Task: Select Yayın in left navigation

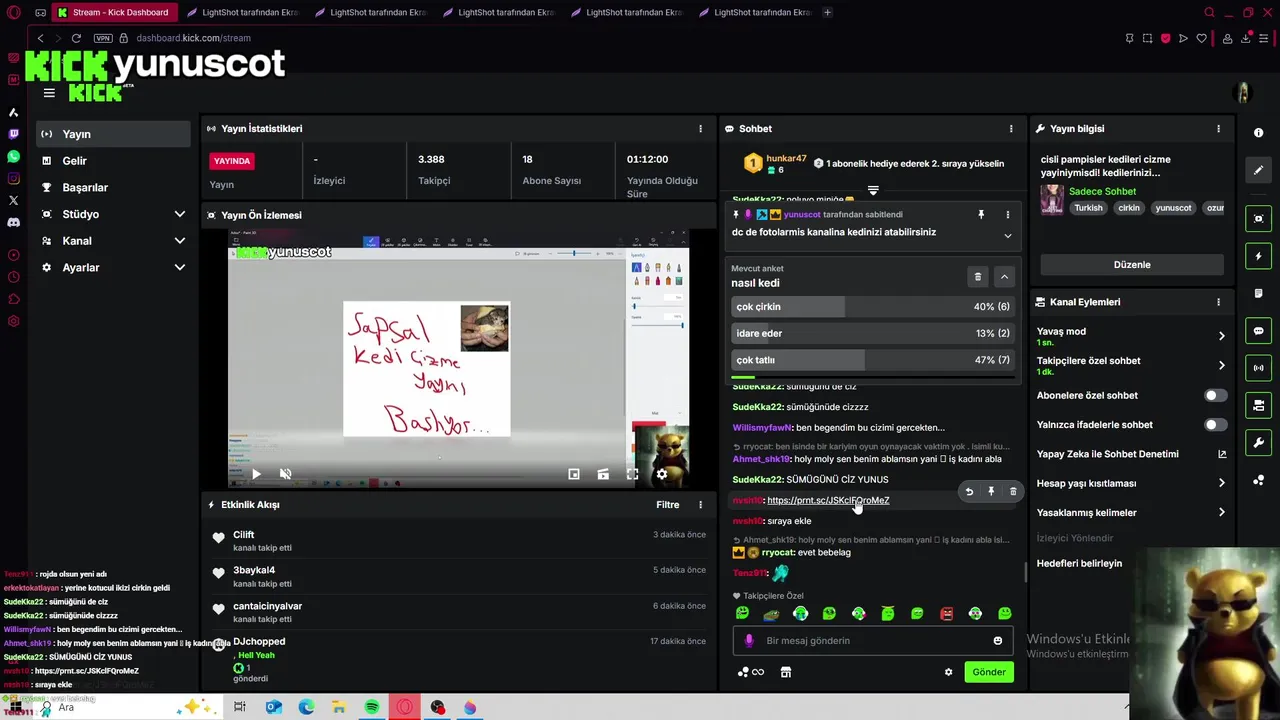Action: click(113, 134)
